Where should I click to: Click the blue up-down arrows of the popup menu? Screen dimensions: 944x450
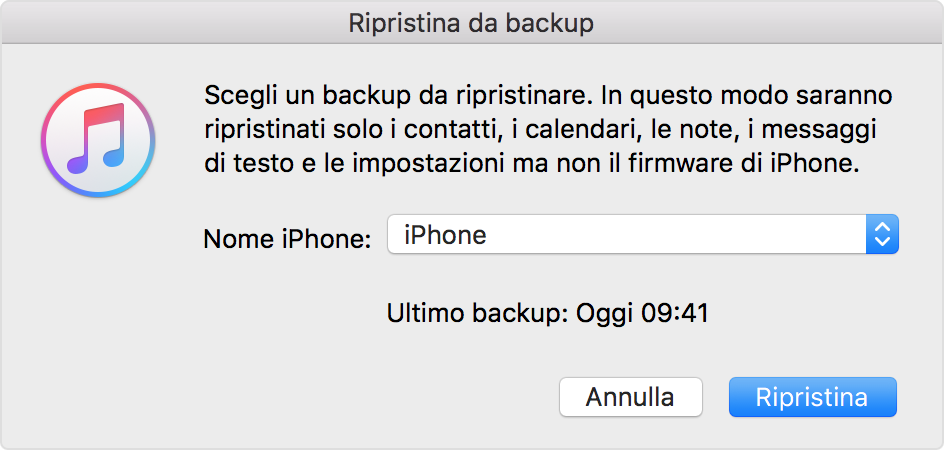click(x=882, y=234)
